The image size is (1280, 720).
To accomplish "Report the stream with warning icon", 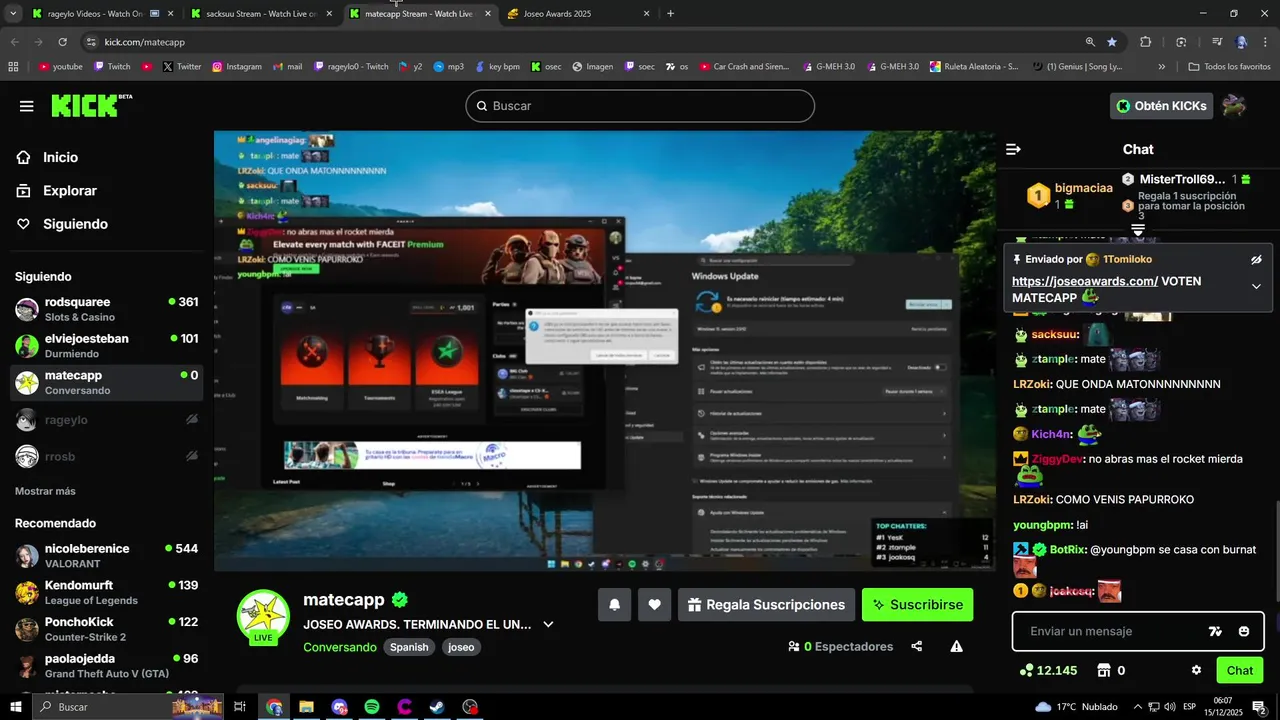I will 957,647.
